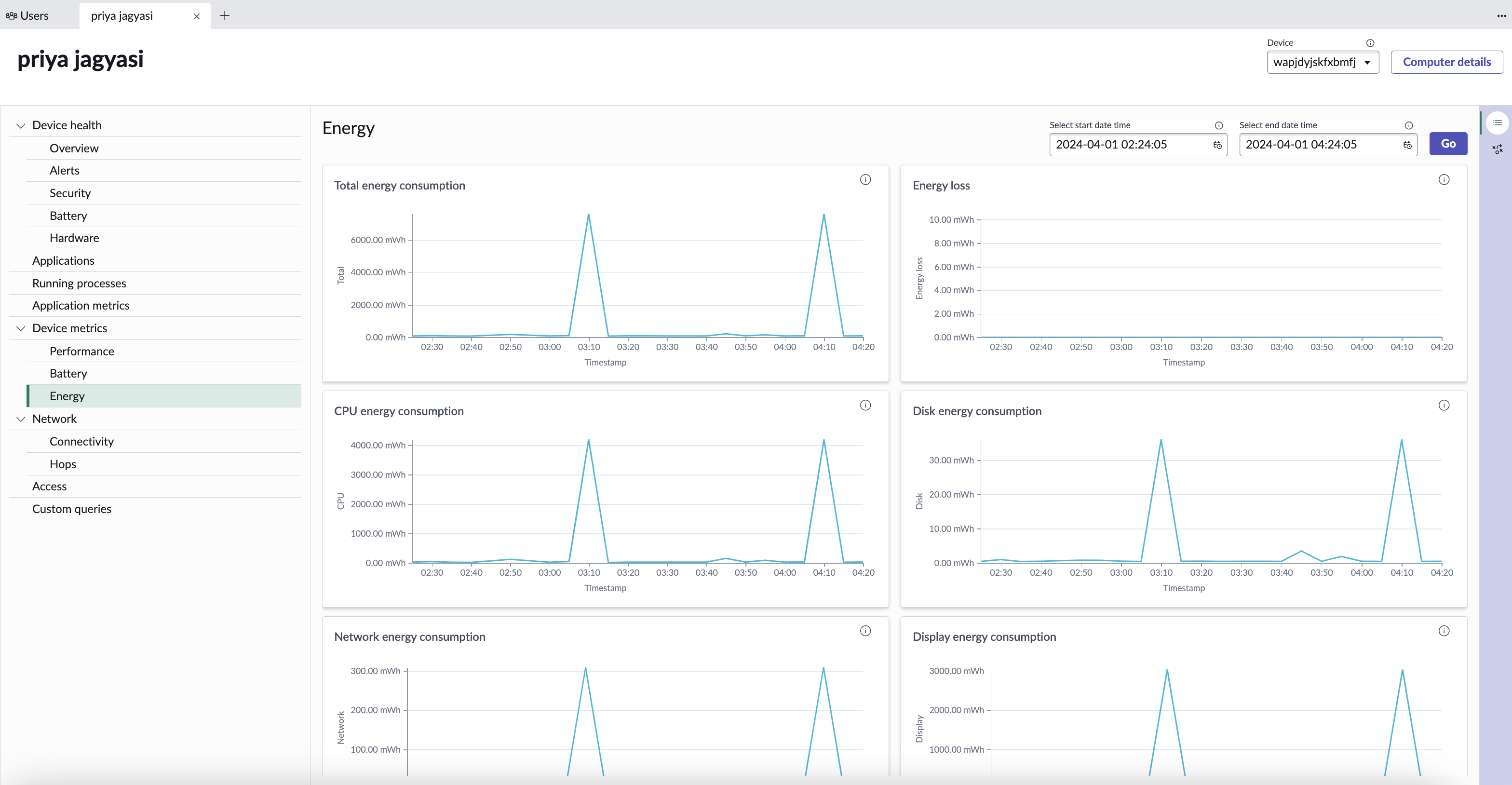1512x785 pixels.
Task: Click the Go button
Action: pos(1448,144)
